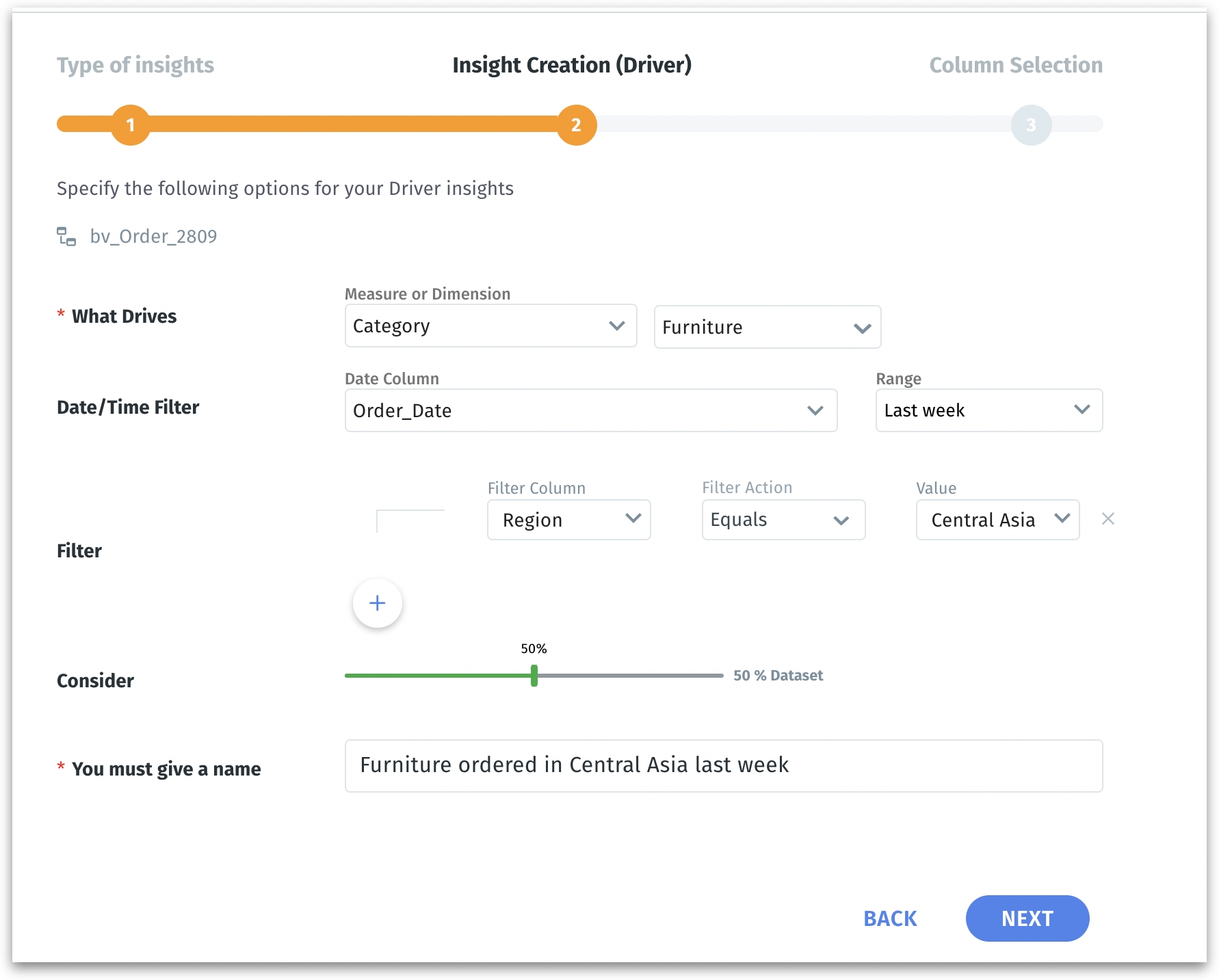Remove the Region filter row with X
This screenshot has width=1219, height=980.
(1107, 519)
